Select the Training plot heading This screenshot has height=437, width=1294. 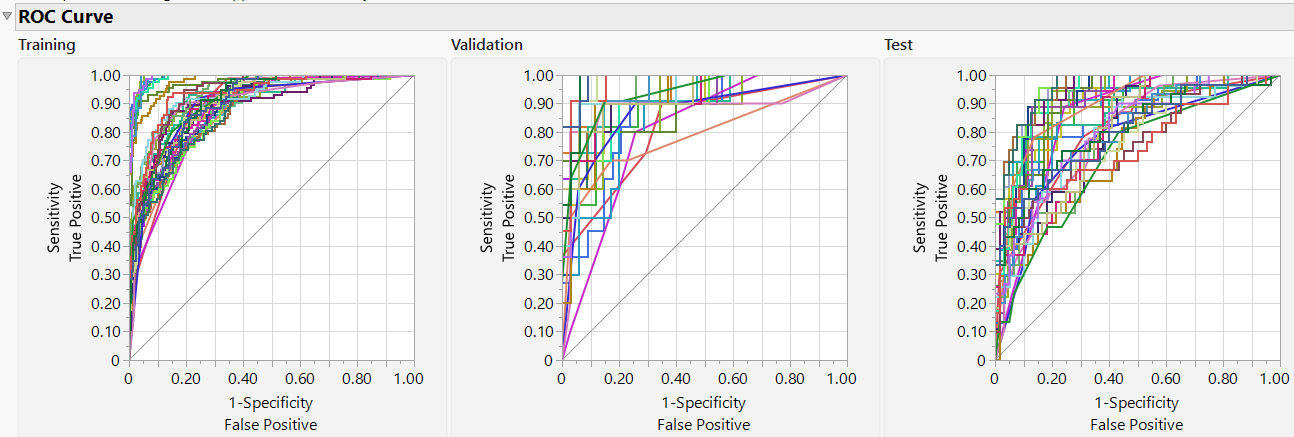[x=46, y=45]
